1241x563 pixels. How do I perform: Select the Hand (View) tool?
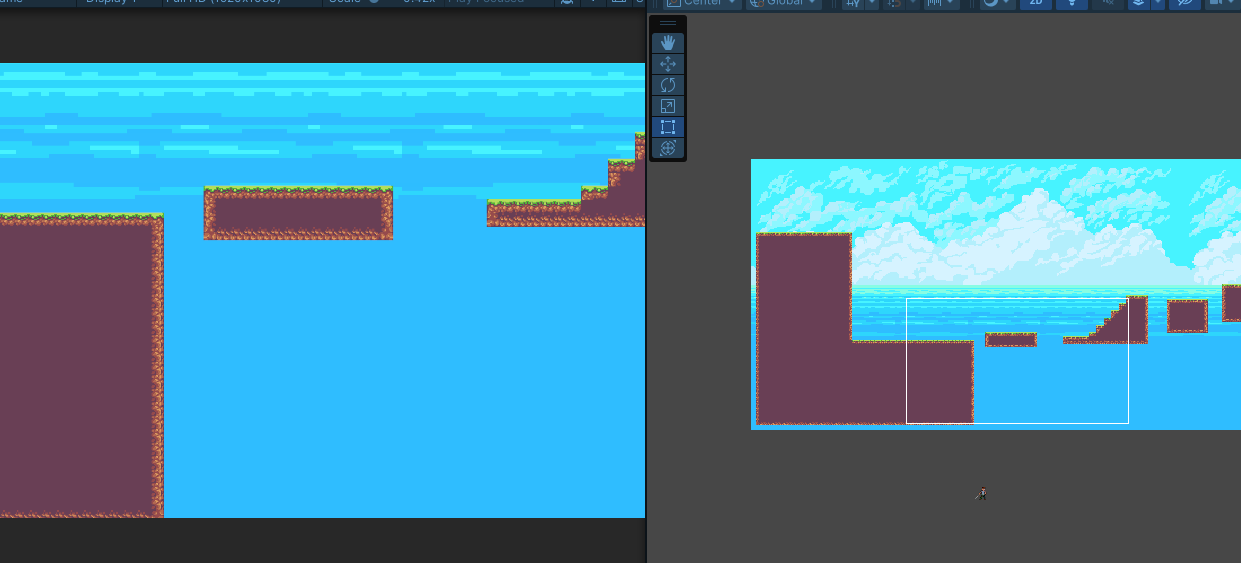coord(668,43)
